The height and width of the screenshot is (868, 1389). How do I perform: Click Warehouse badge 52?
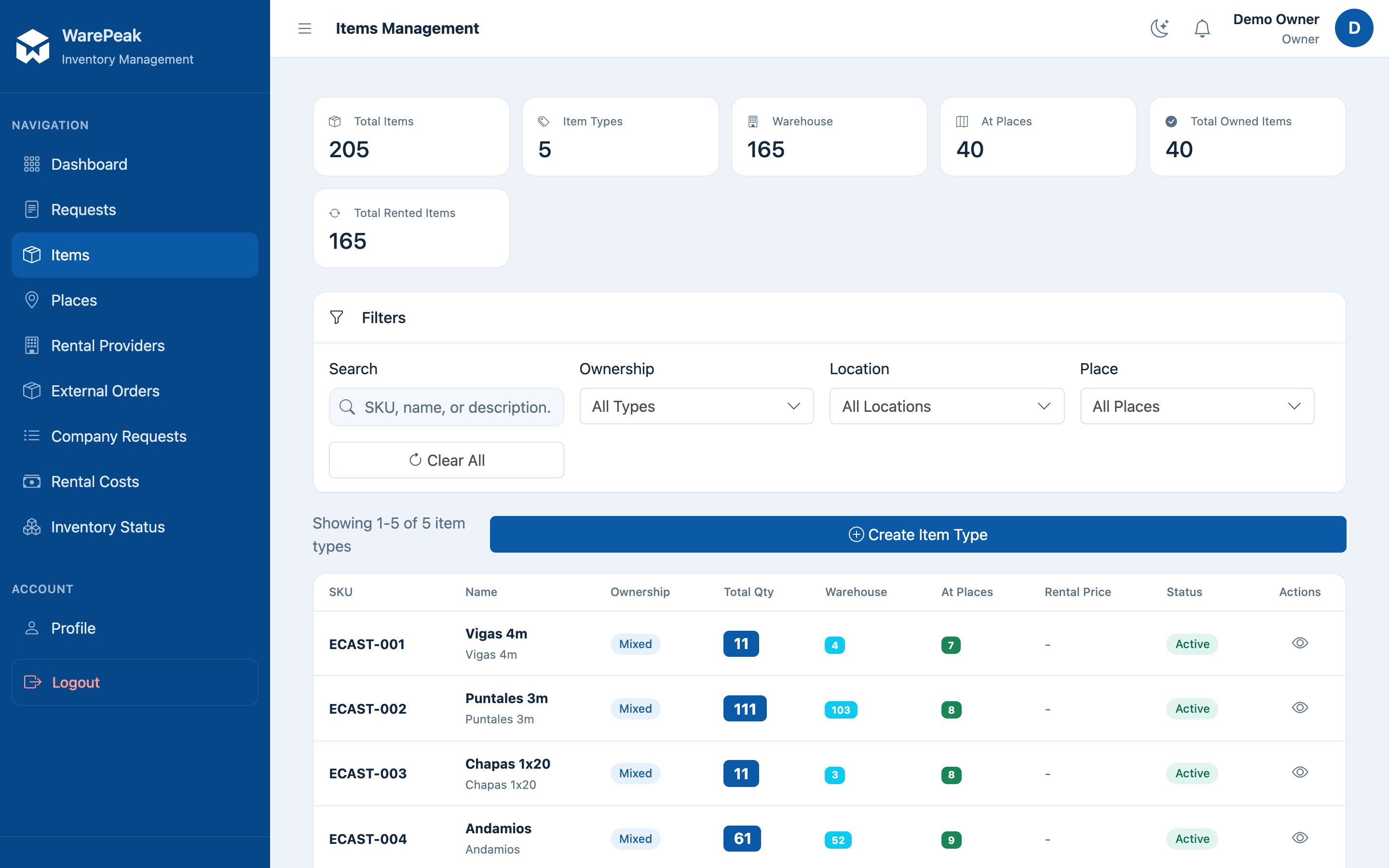837,840
